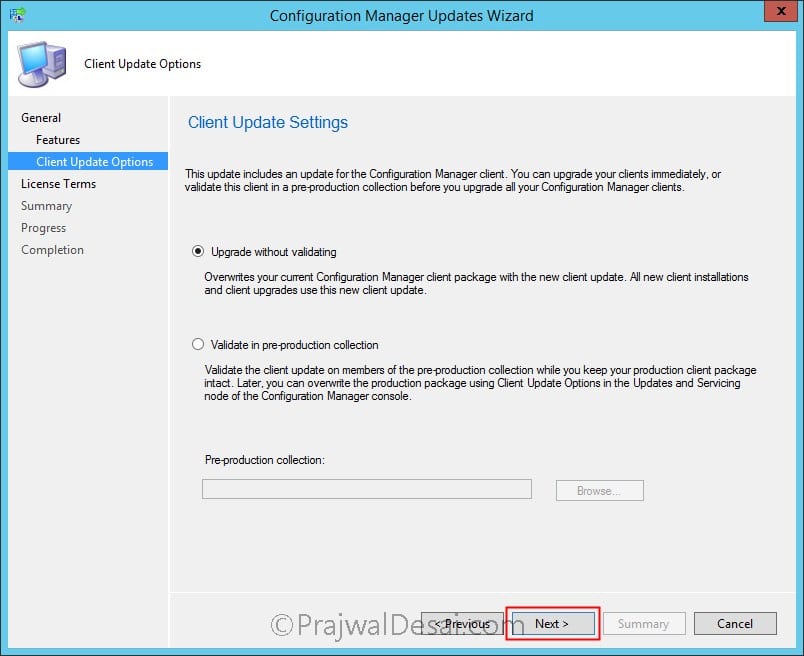Screen dimensions: 804x656
Task: Click the computer icon in header
Action: point(42,64)
